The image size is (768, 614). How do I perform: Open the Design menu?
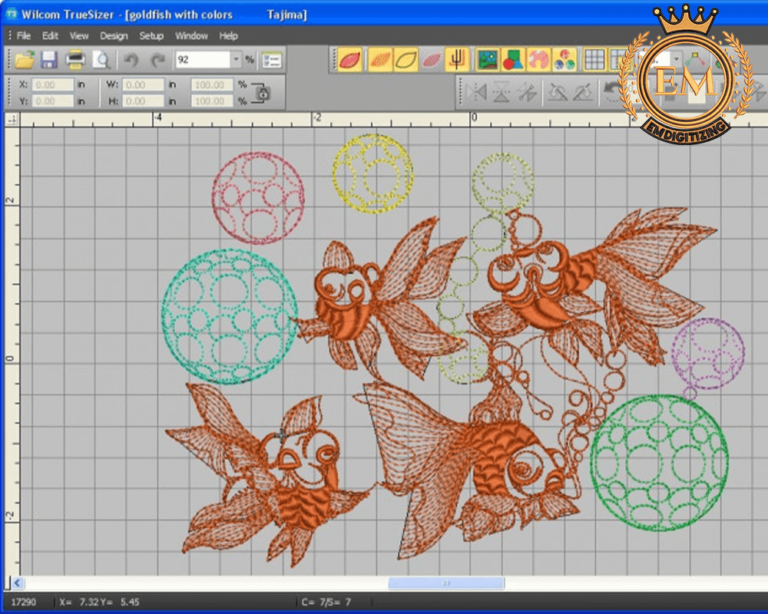pos(114,36)
